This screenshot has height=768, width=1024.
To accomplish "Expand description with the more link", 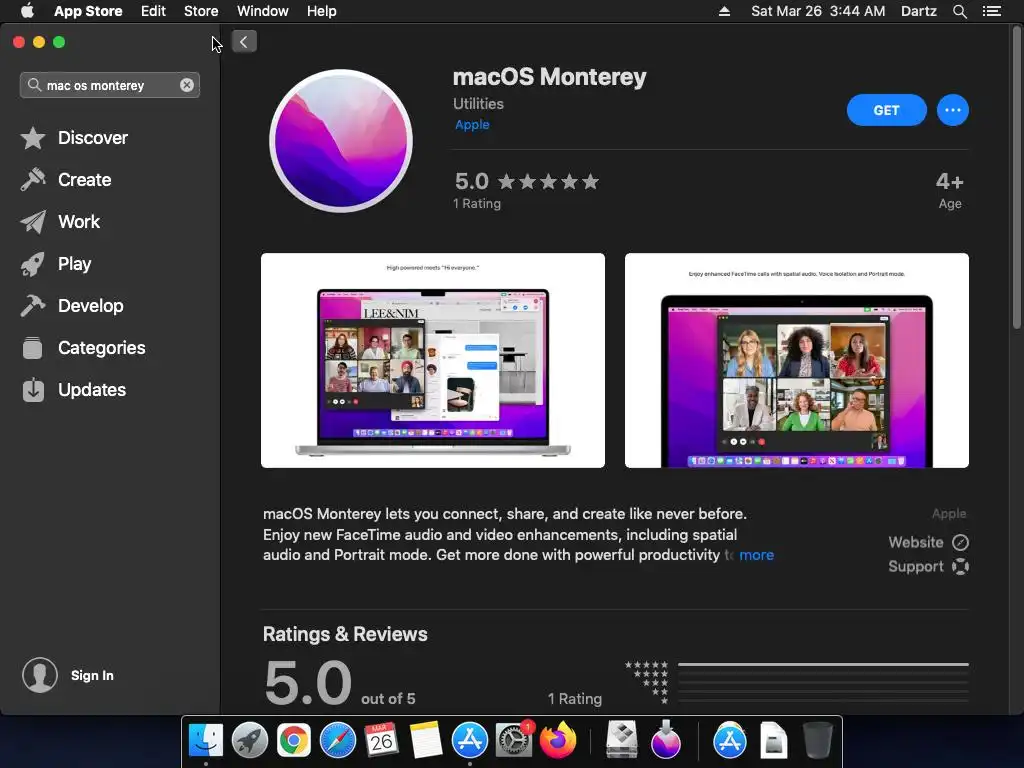I will (756, 555).
